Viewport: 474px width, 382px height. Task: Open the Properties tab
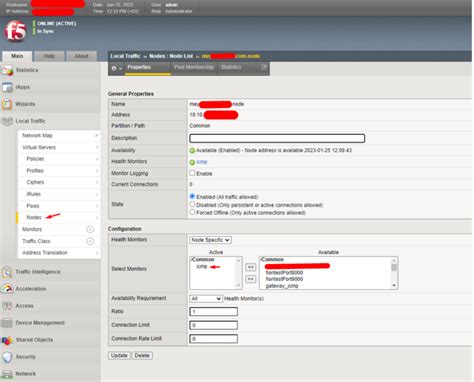(x=148, y=68)
